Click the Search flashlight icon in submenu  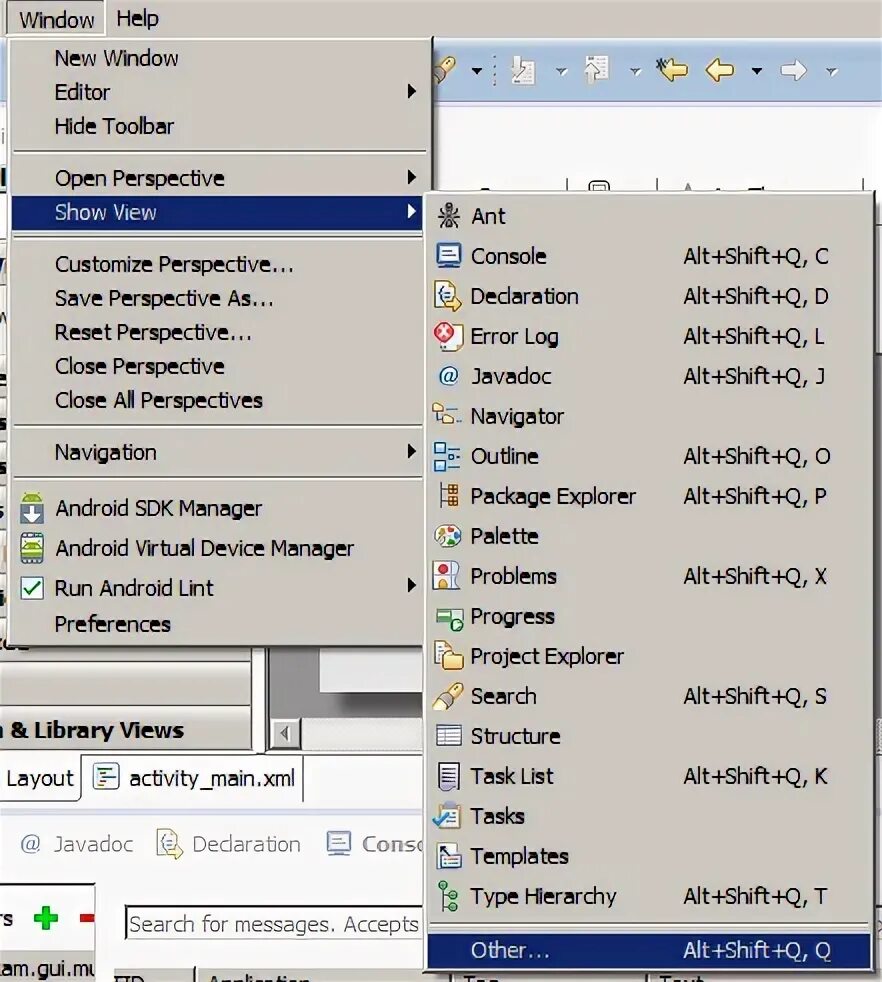(x=448, y=696)
